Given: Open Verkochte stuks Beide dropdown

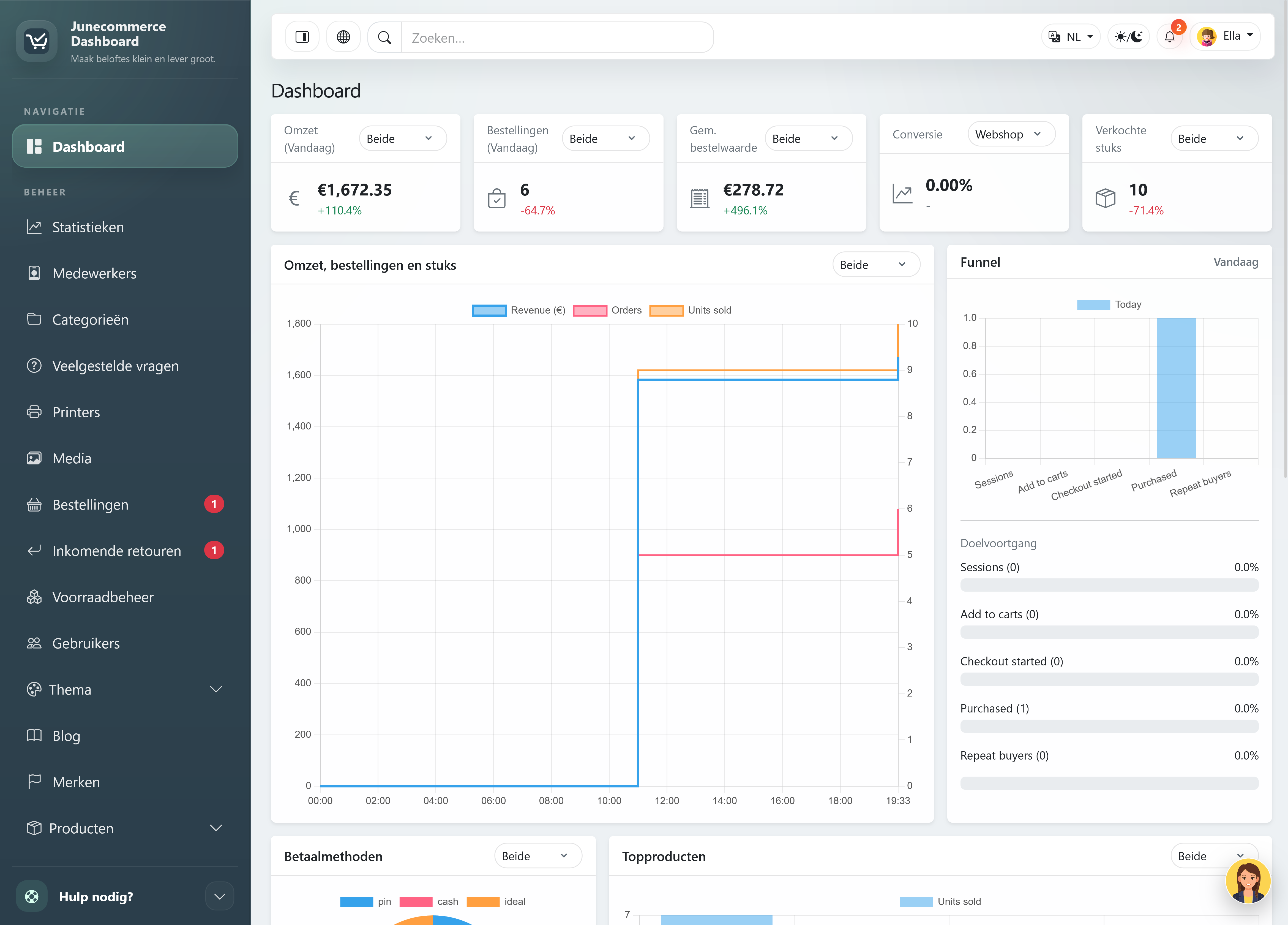Looking at the screenshot, I should click(x=1214, y=139).
